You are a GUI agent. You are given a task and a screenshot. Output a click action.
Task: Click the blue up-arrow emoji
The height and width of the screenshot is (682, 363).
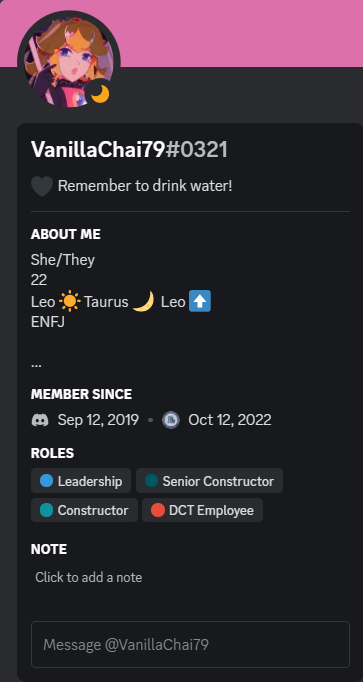(200, 301)
